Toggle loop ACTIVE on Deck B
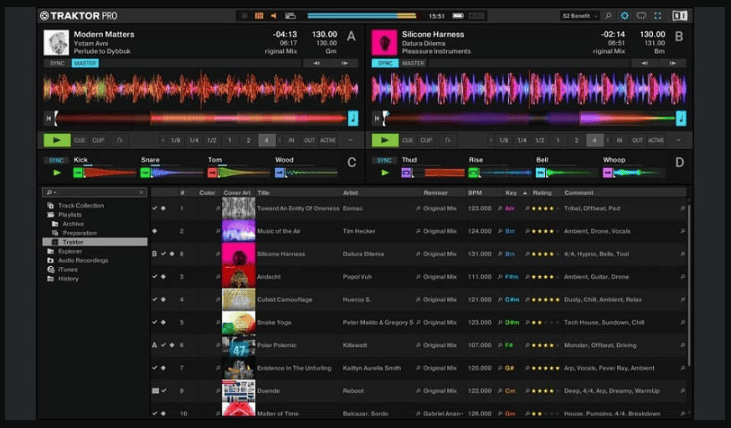 coord(656,140)
